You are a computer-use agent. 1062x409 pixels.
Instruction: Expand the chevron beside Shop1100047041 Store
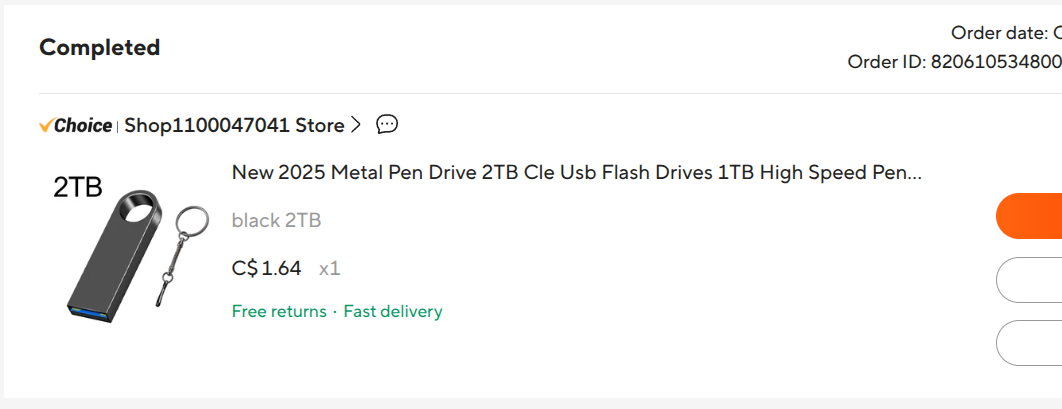pos(356,125)
